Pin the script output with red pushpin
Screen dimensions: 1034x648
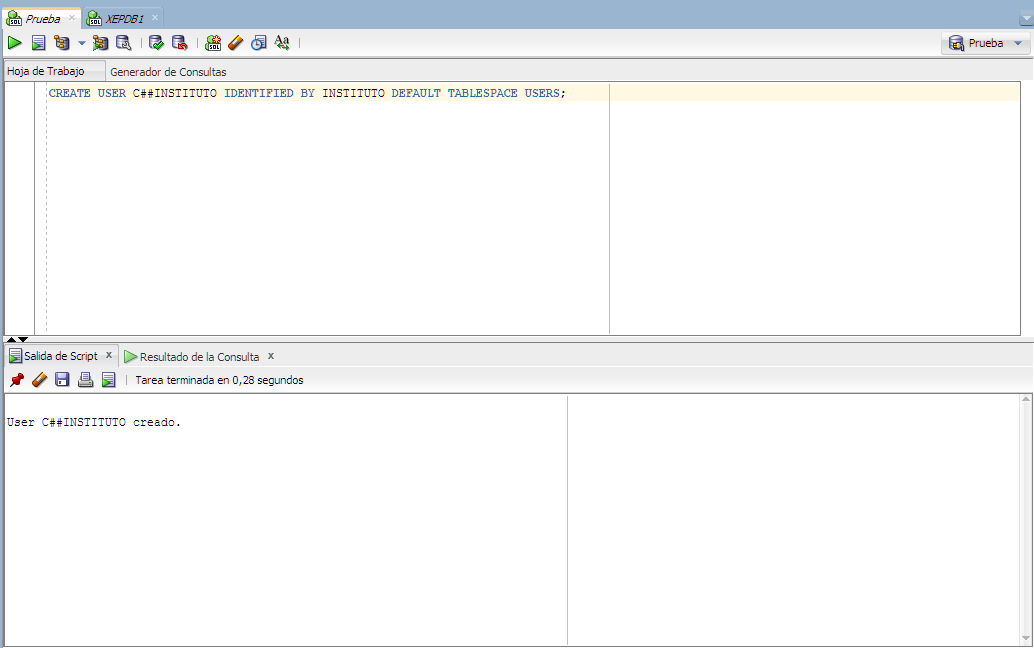16,380
